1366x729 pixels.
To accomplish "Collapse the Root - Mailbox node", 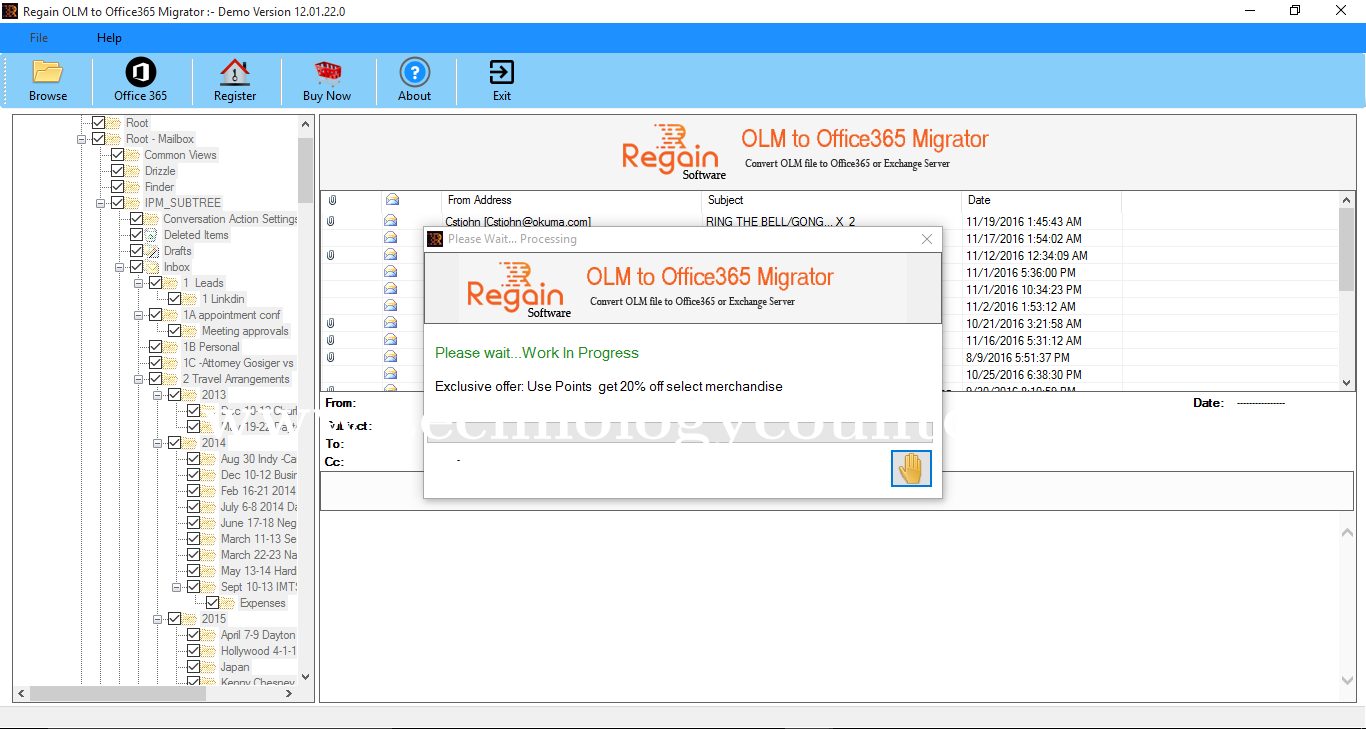I will 82,139.
